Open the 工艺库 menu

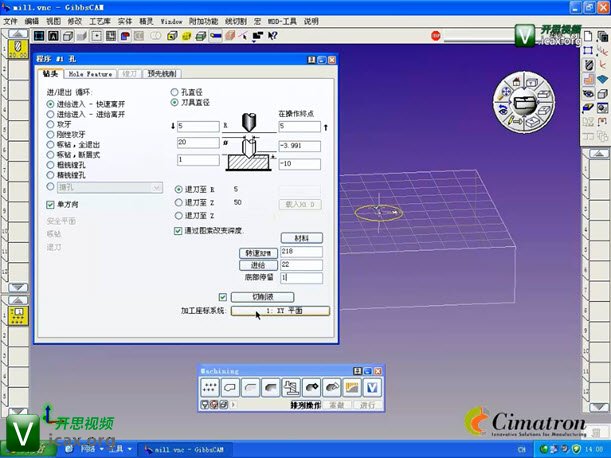click(x=100, y=20)
